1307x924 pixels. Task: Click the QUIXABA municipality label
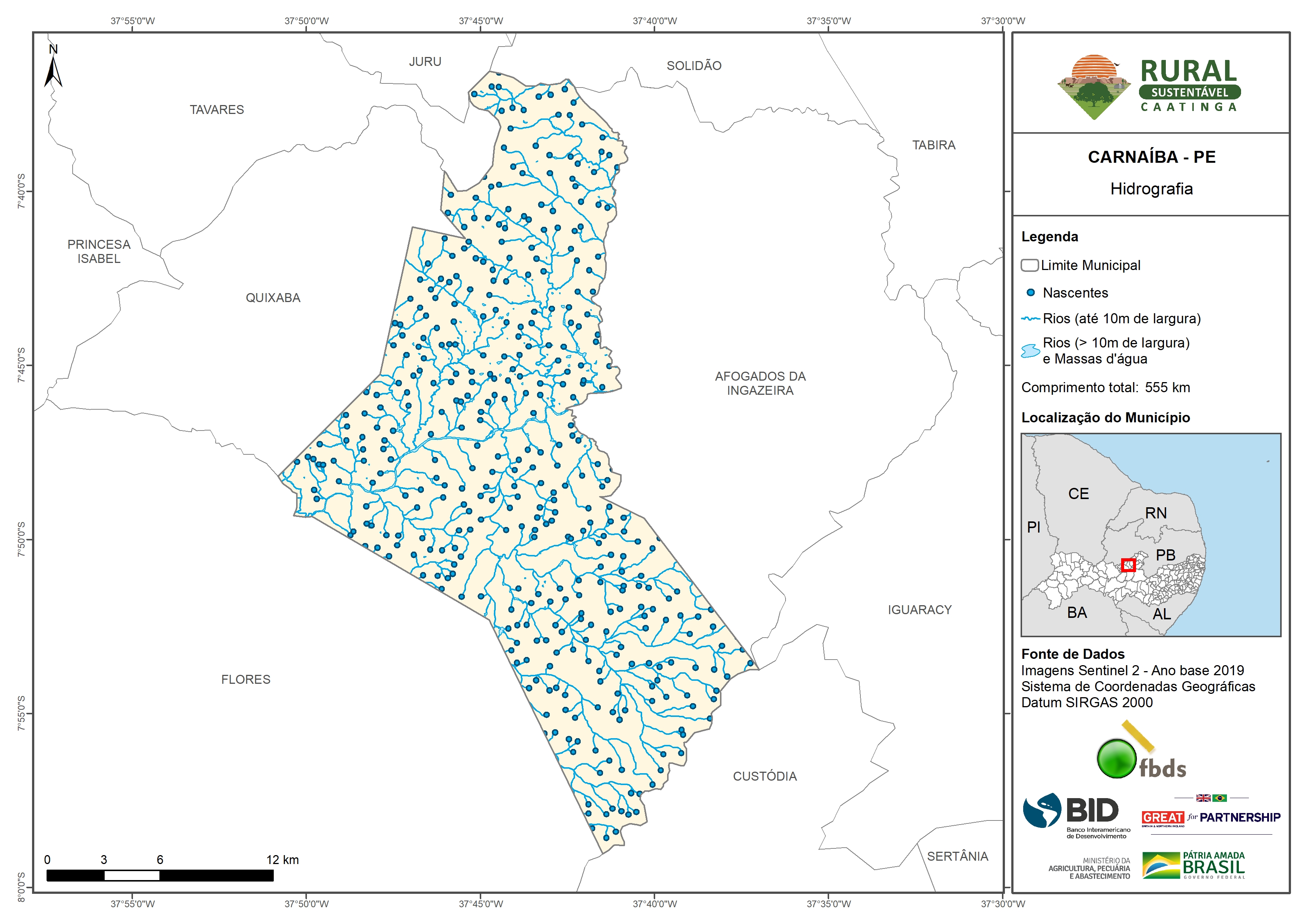tap(273, 298)
